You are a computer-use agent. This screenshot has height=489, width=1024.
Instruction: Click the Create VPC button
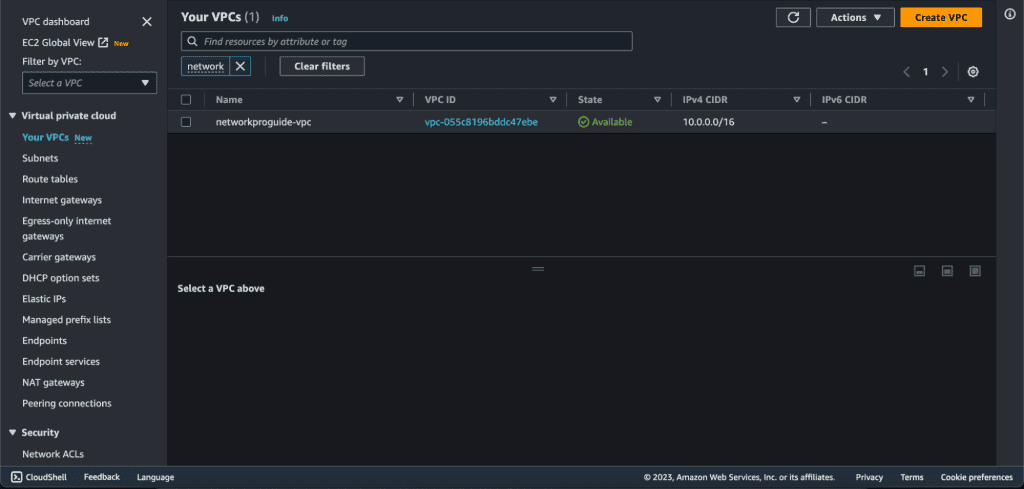click(x=941, y=18)
